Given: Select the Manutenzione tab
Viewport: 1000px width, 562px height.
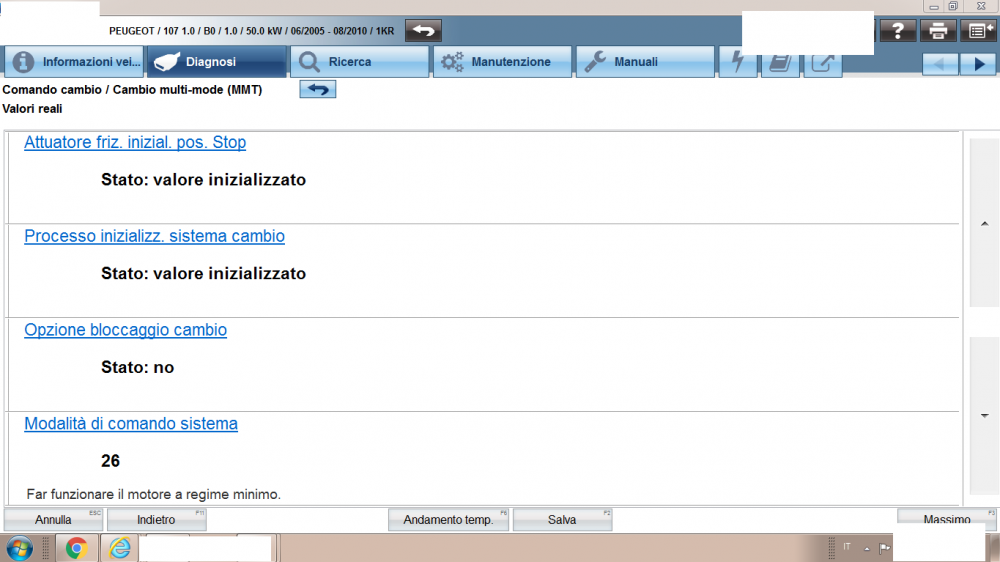Looking at the screenshot, I should (502, 62).
